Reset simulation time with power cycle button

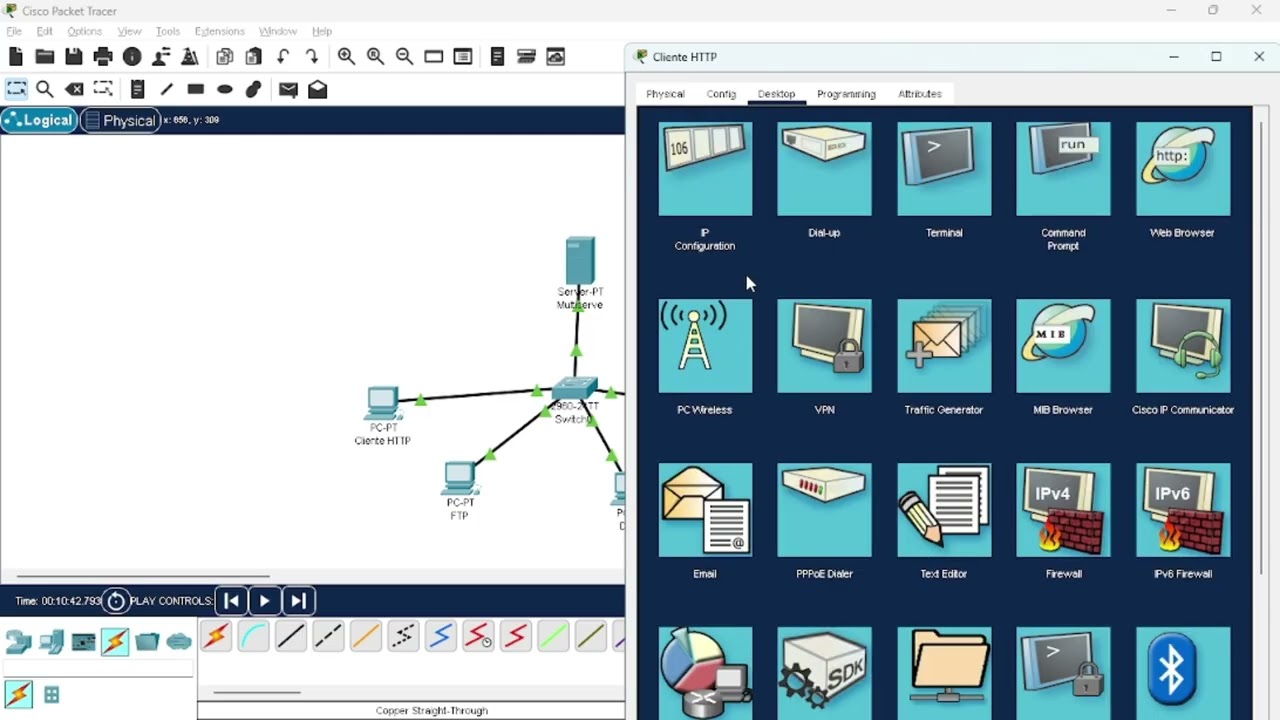click(x=116, y=601)
